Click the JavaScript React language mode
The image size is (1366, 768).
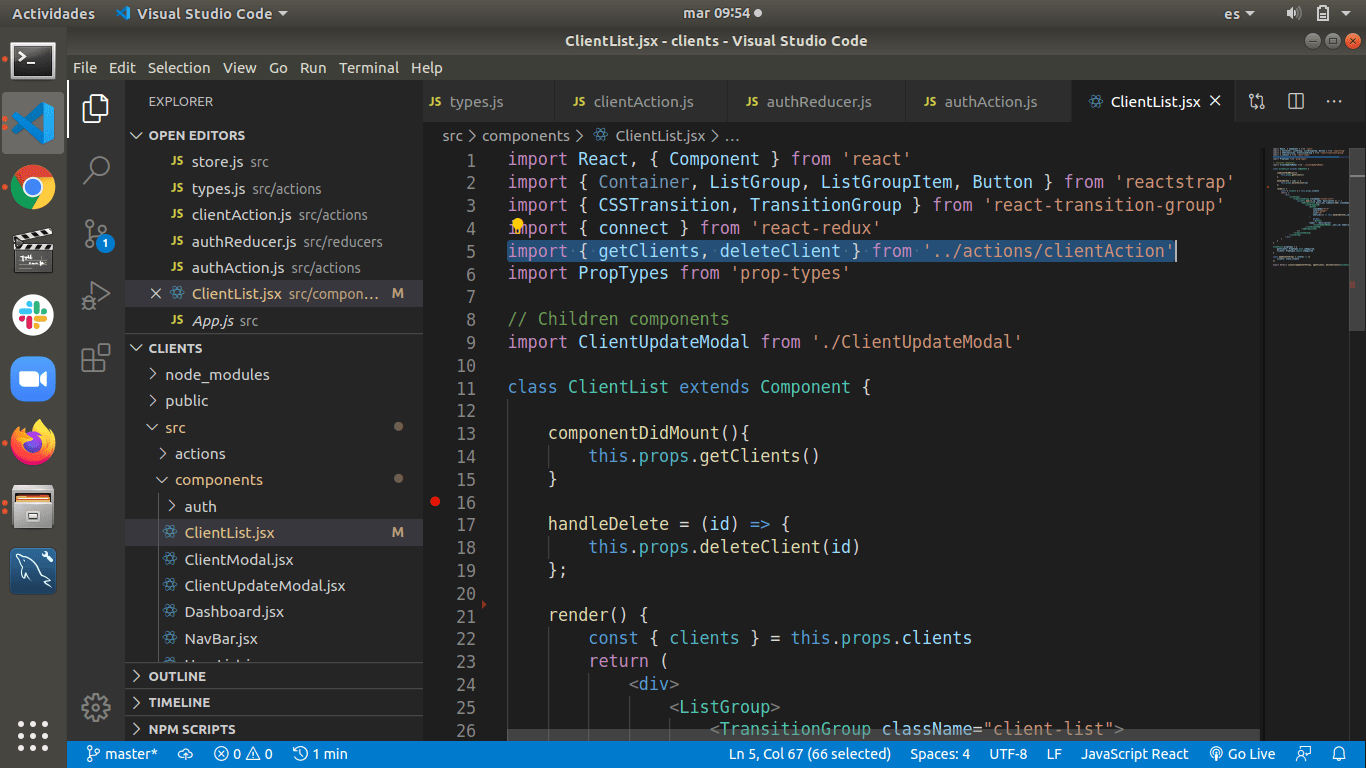pos(1134,754)
